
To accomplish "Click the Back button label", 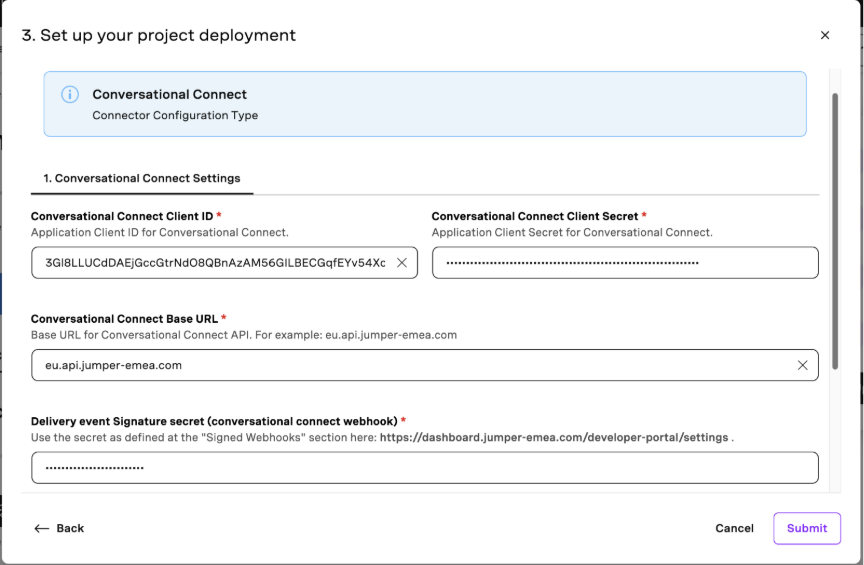I will coord(70,529).
